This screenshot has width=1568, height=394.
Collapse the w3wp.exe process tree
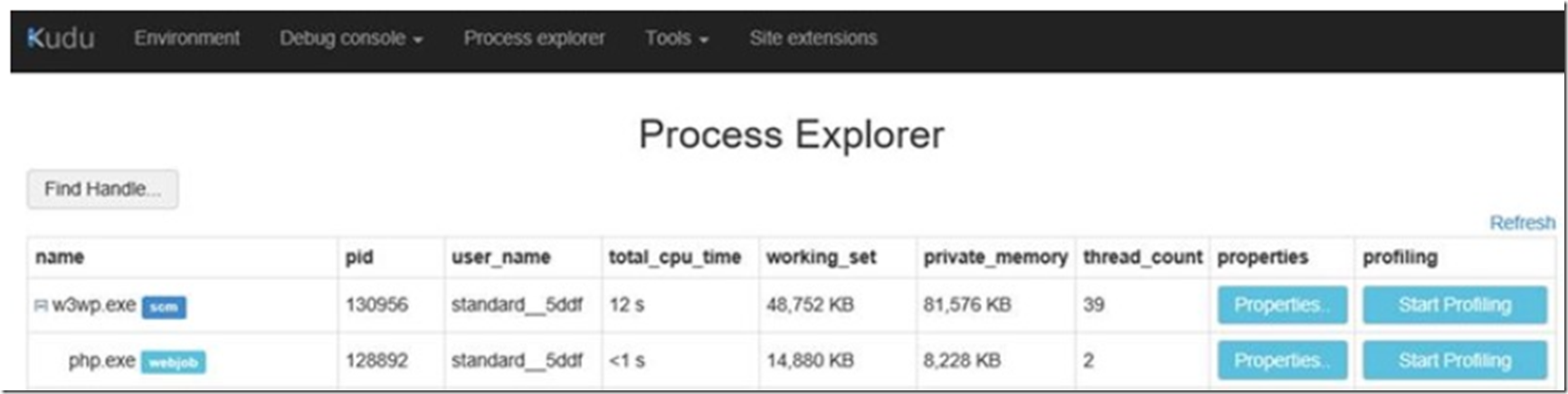[x=41, y=306]
